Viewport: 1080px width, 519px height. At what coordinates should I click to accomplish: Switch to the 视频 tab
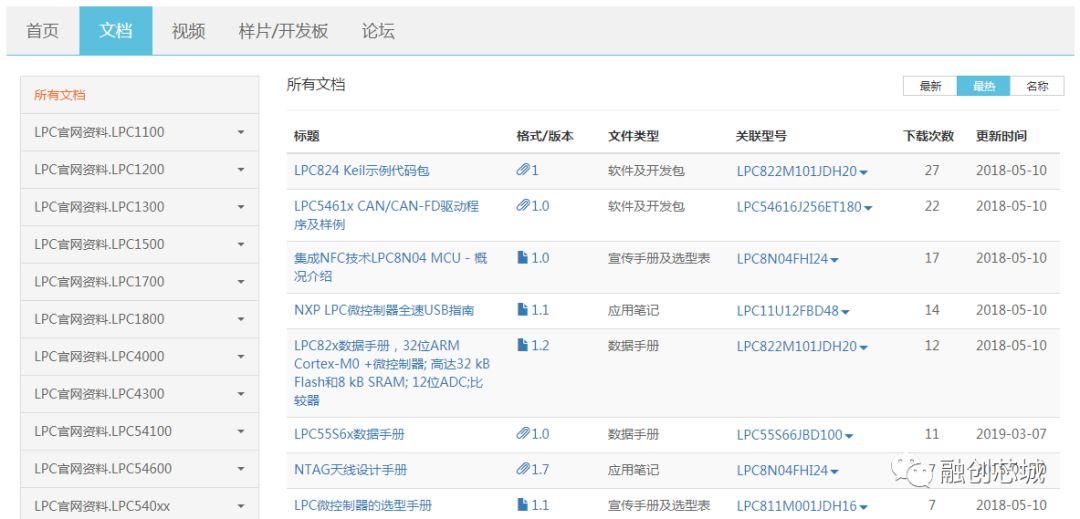189,31
